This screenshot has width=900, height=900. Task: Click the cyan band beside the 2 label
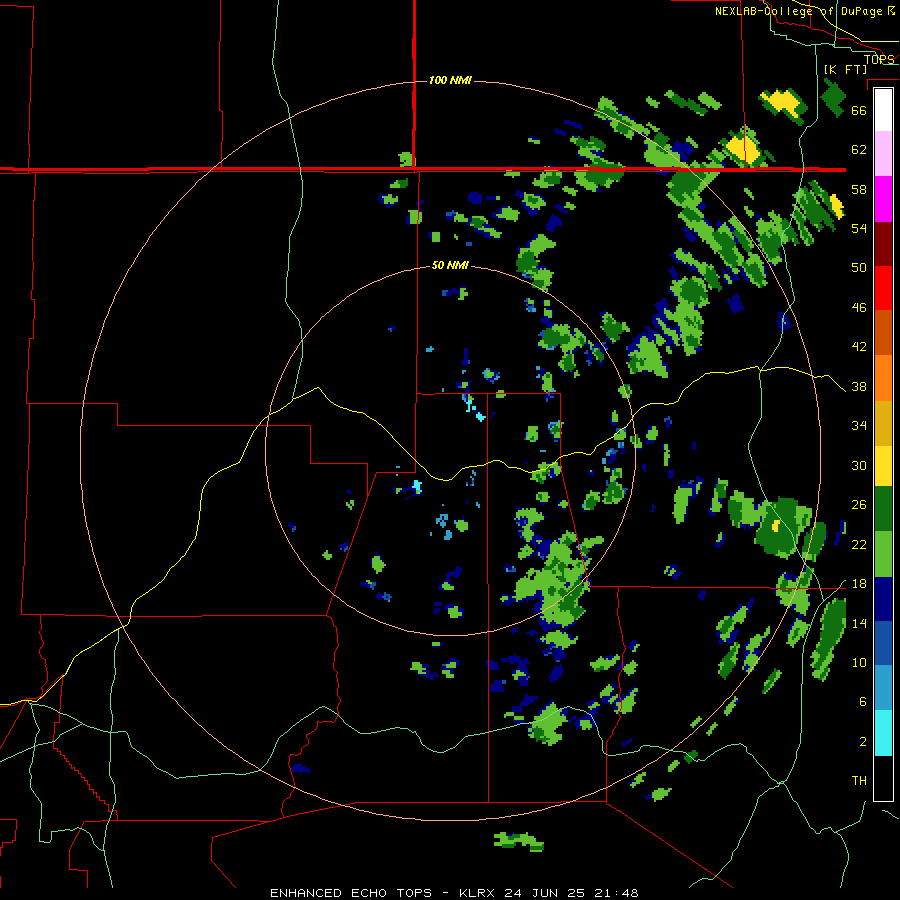[x=883, y=733]
